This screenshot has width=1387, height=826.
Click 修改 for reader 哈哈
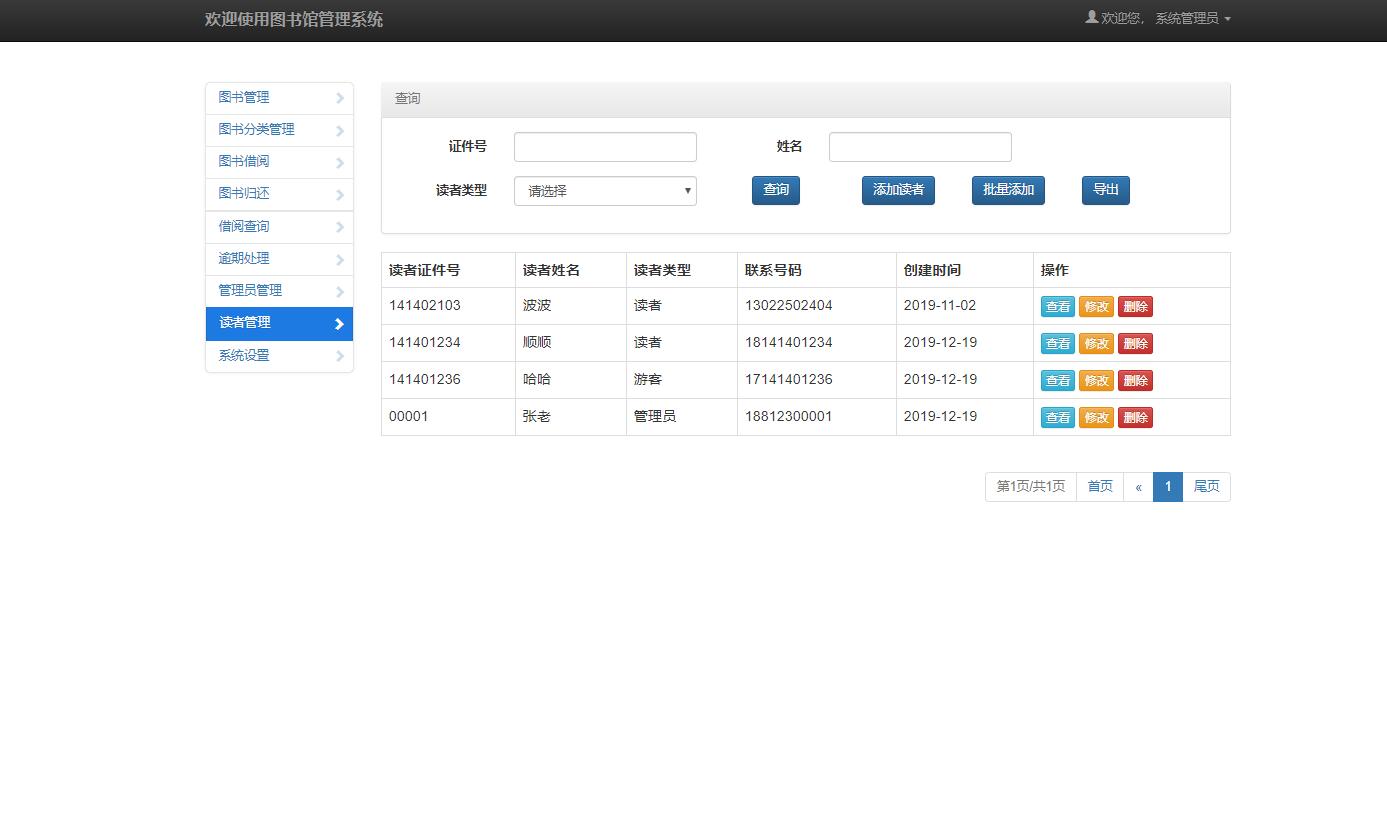tap(1096, 380)
